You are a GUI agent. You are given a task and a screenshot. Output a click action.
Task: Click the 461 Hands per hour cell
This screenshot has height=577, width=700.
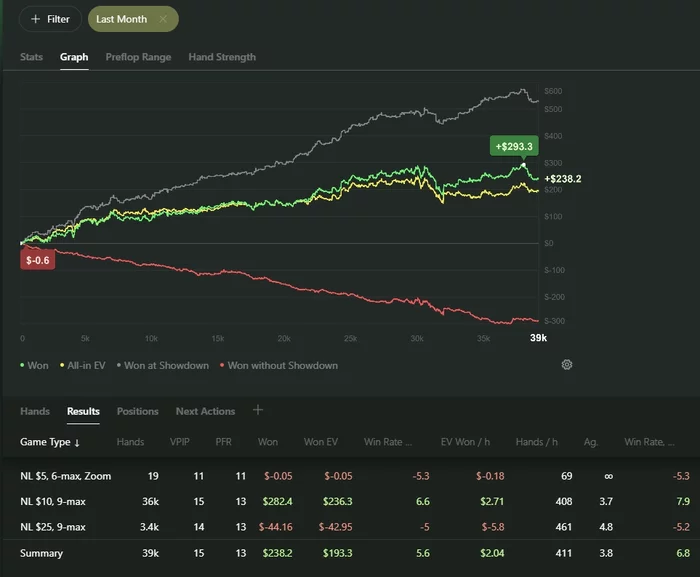(x=563, y=527)
